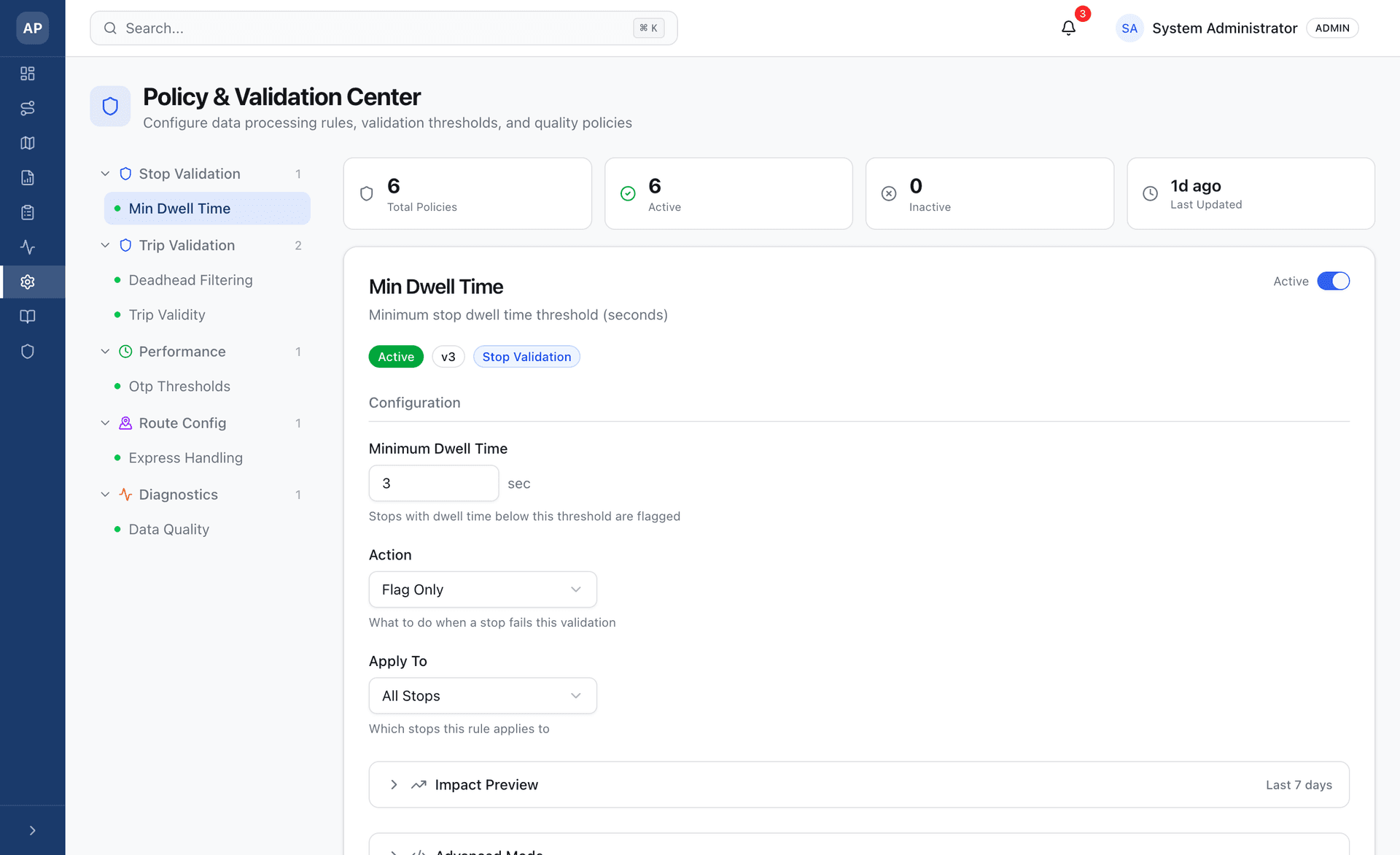Viewport: 1400px width, 855px height.
Task: Click the search magnifier icon
Action: coord(110,28)
